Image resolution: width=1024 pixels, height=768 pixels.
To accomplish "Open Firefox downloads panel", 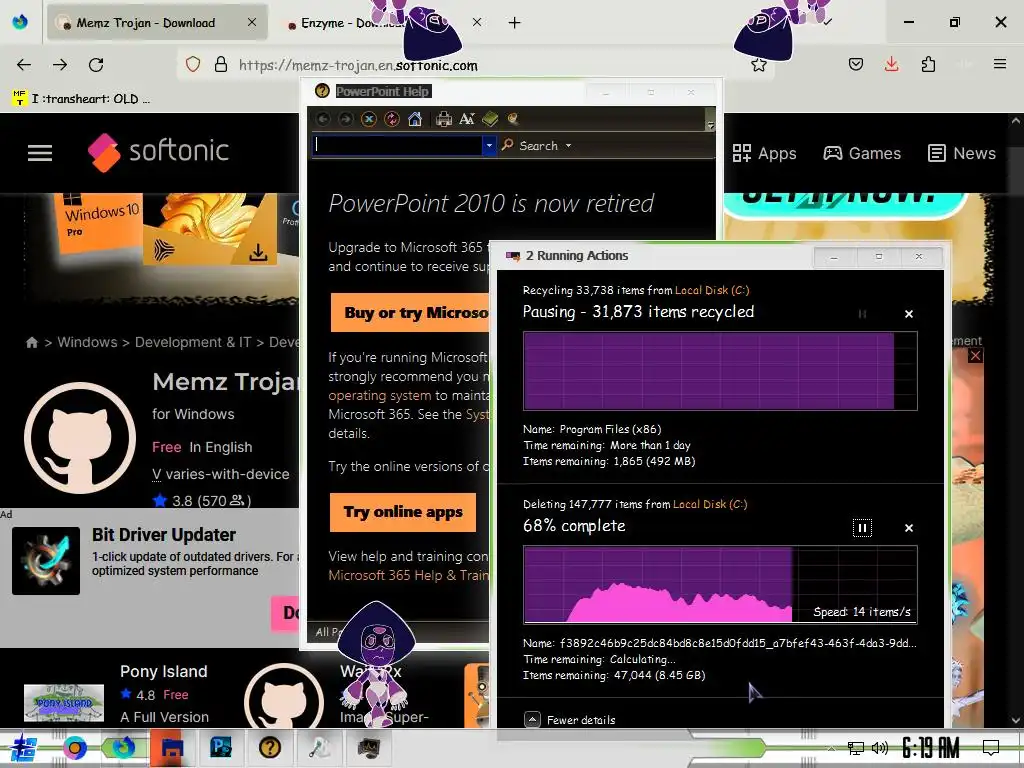I will (x=891, y=64).
